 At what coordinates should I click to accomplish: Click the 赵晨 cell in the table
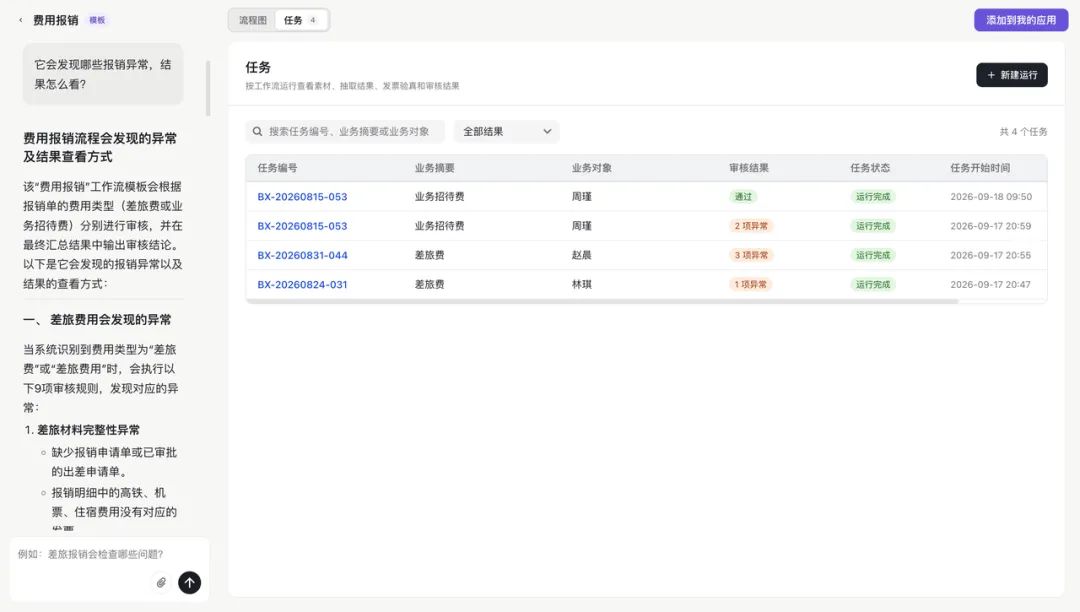581,255
